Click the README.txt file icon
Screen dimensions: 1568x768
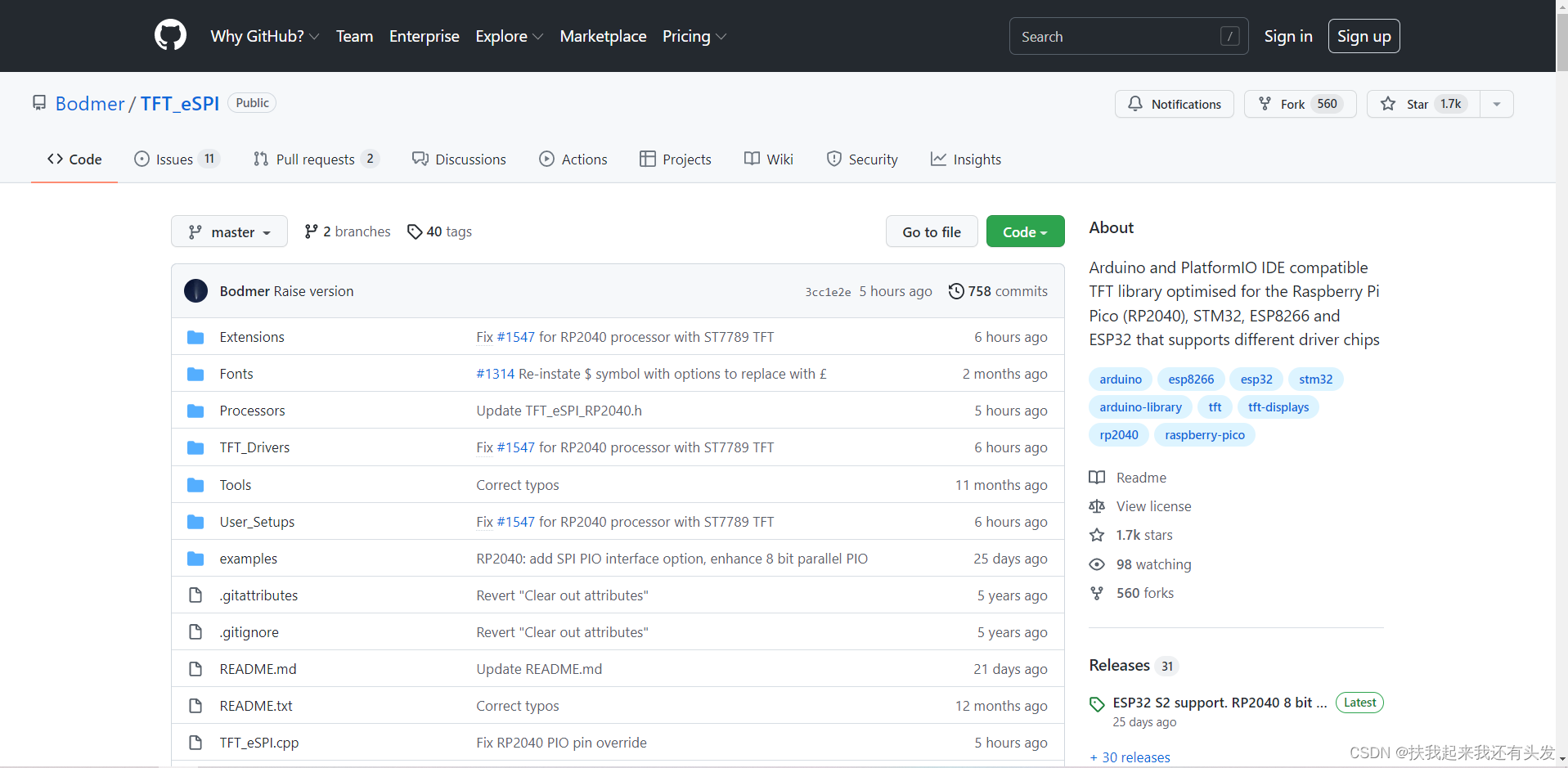click(x=195, y=706)
